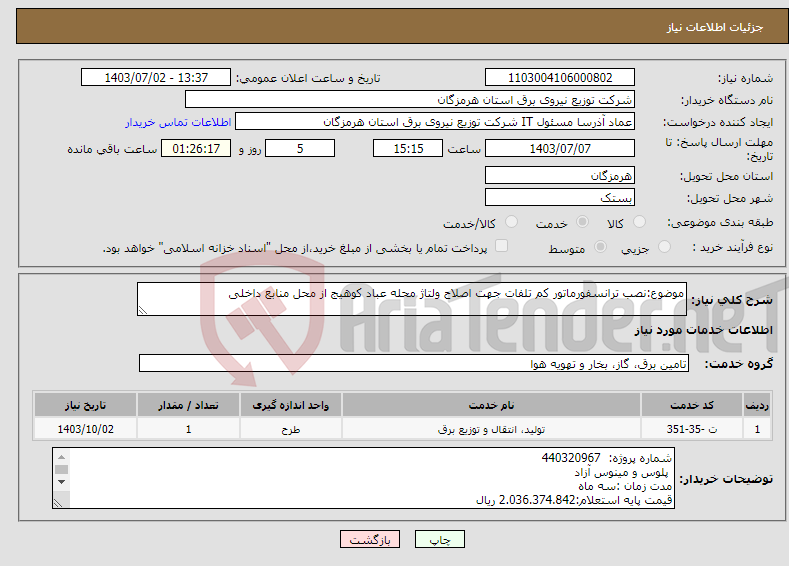The width and height of the screenshot is (789, 566).
Task: Click the تاریخ نیاز column header
Action: pyautogui.click(x=86, y=405)
